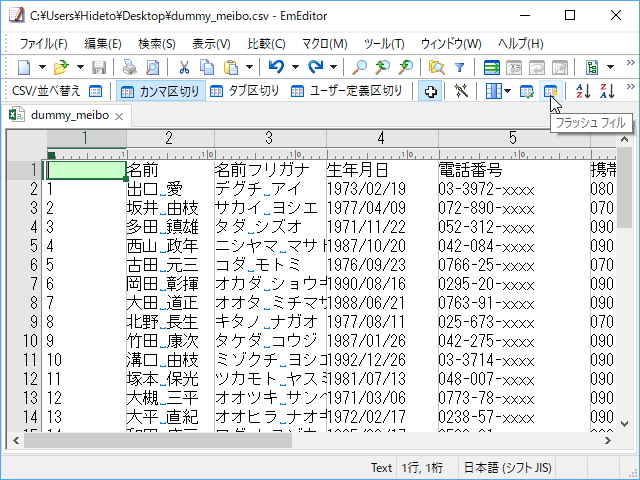Screen dimensions: 640x480
Task: Click the Find magnifier icon
Action: (360, 67)
